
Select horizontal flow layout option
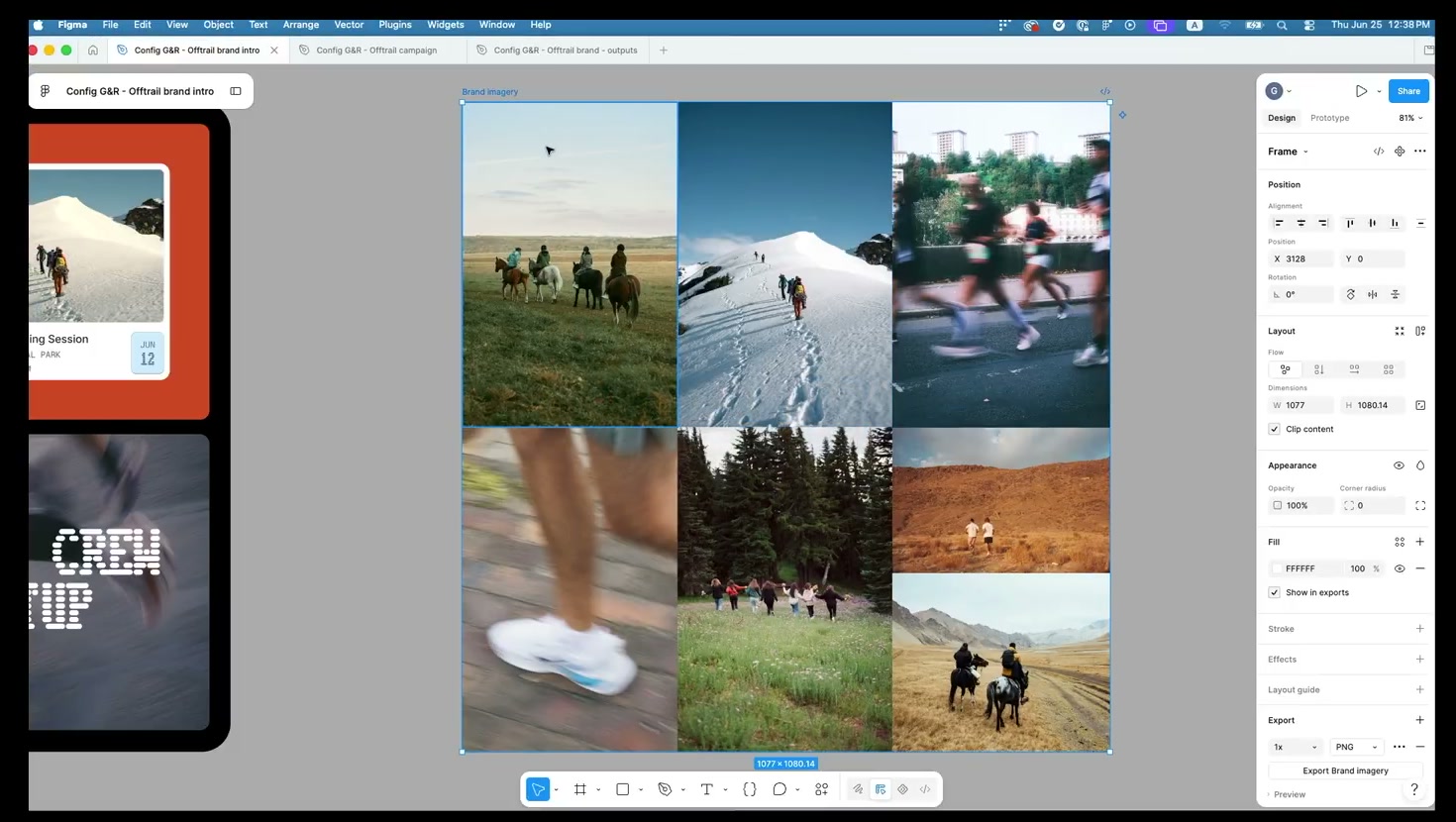click(1354, 369)
